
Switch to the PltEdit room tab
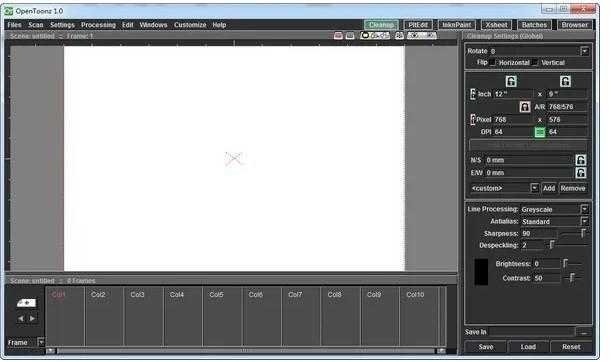pos(418,25)
